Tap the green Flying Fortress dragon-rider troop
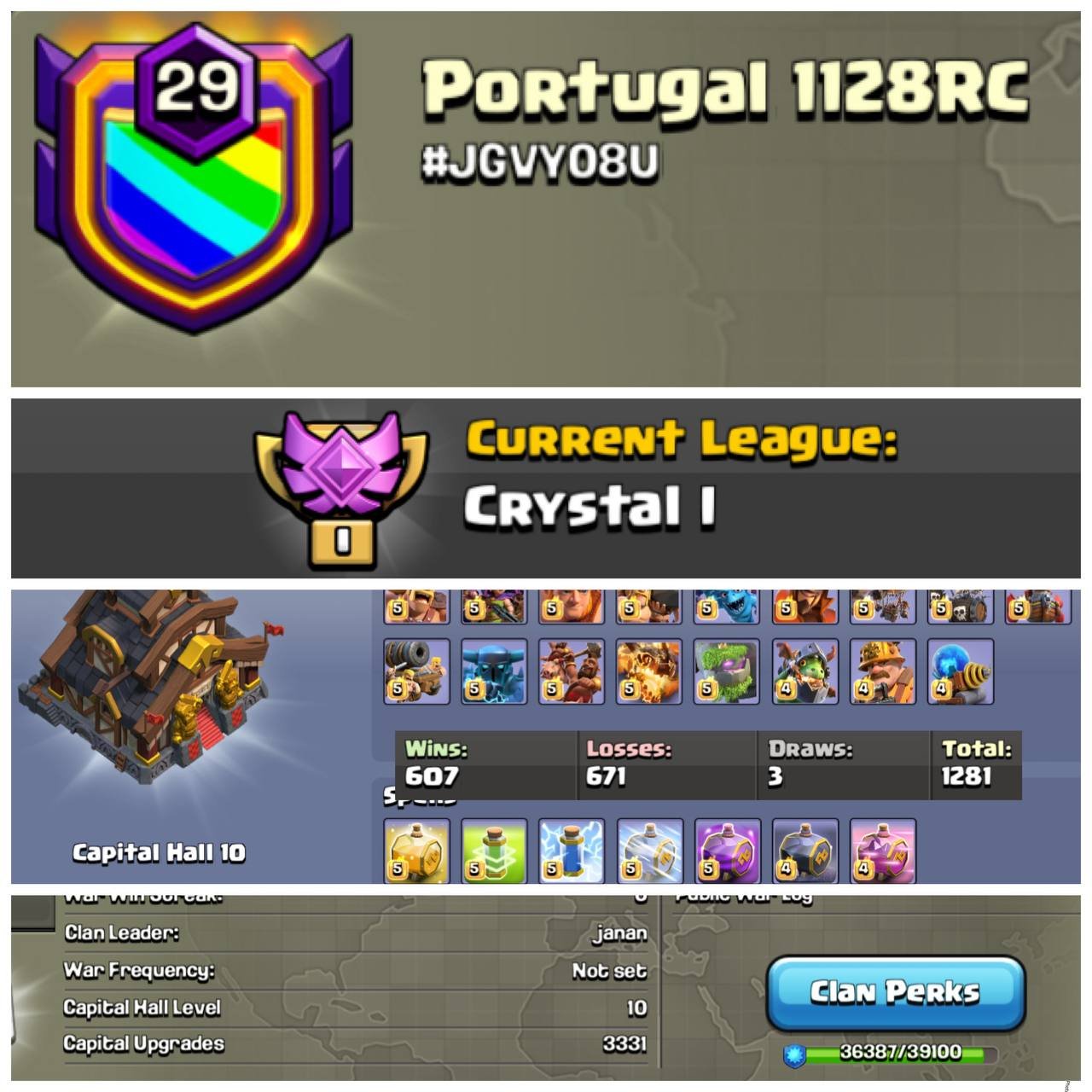 804,671
